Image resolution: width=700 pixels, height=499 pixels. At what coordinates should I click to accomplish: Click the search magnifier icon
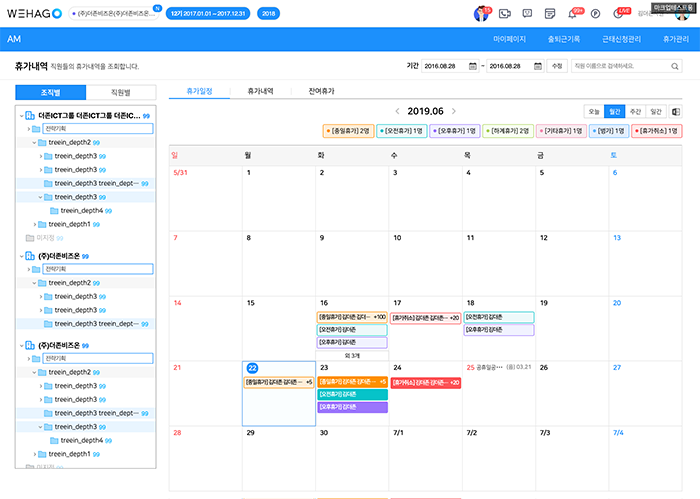pyautogui.click(x=661, y=66)
